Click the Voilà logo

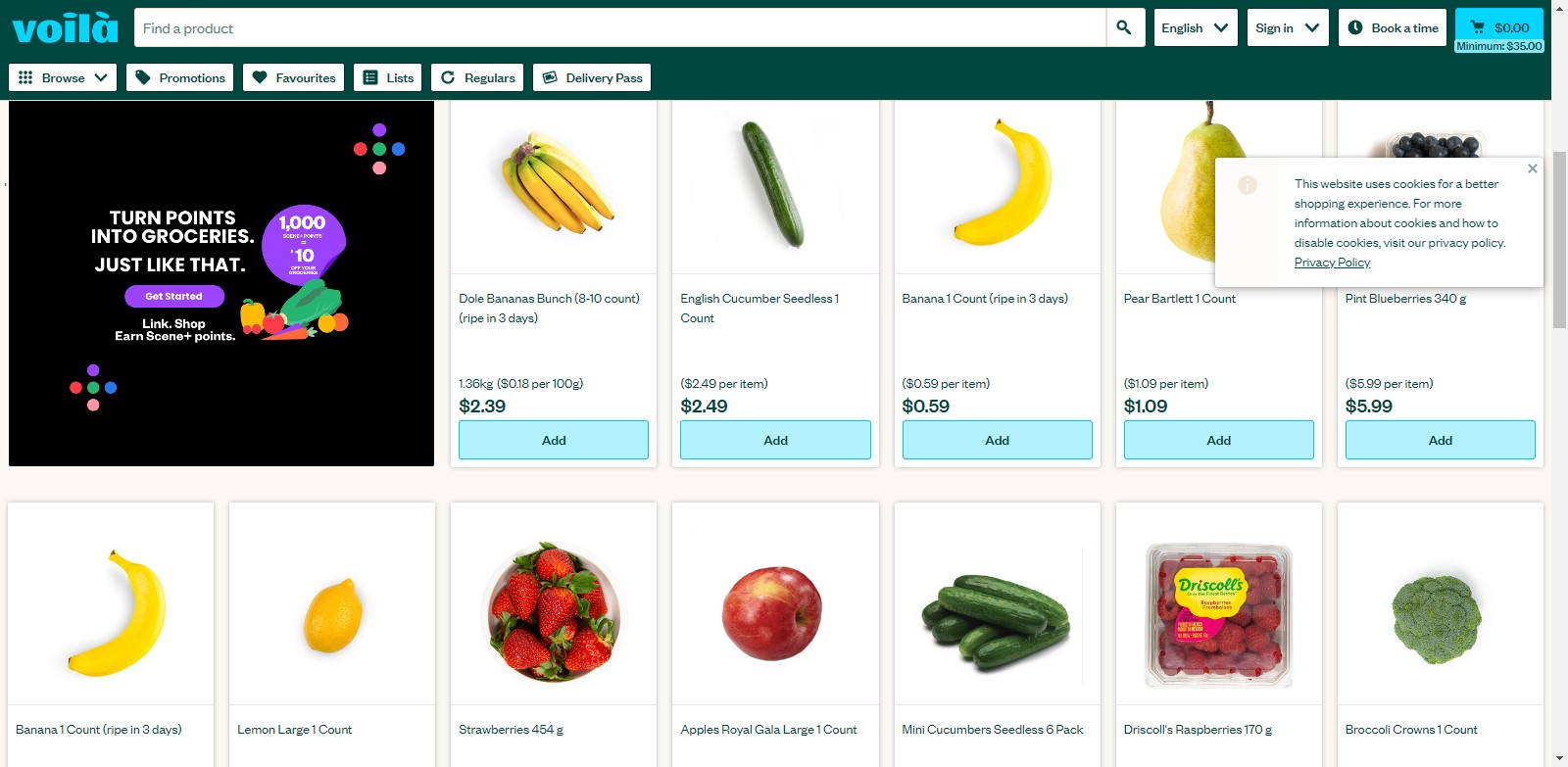coord(66,27)
